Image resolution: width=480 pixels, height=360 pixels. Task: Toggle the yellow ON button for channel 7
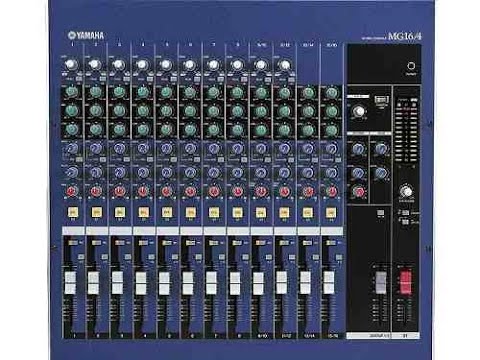click(x=214, y=212)
